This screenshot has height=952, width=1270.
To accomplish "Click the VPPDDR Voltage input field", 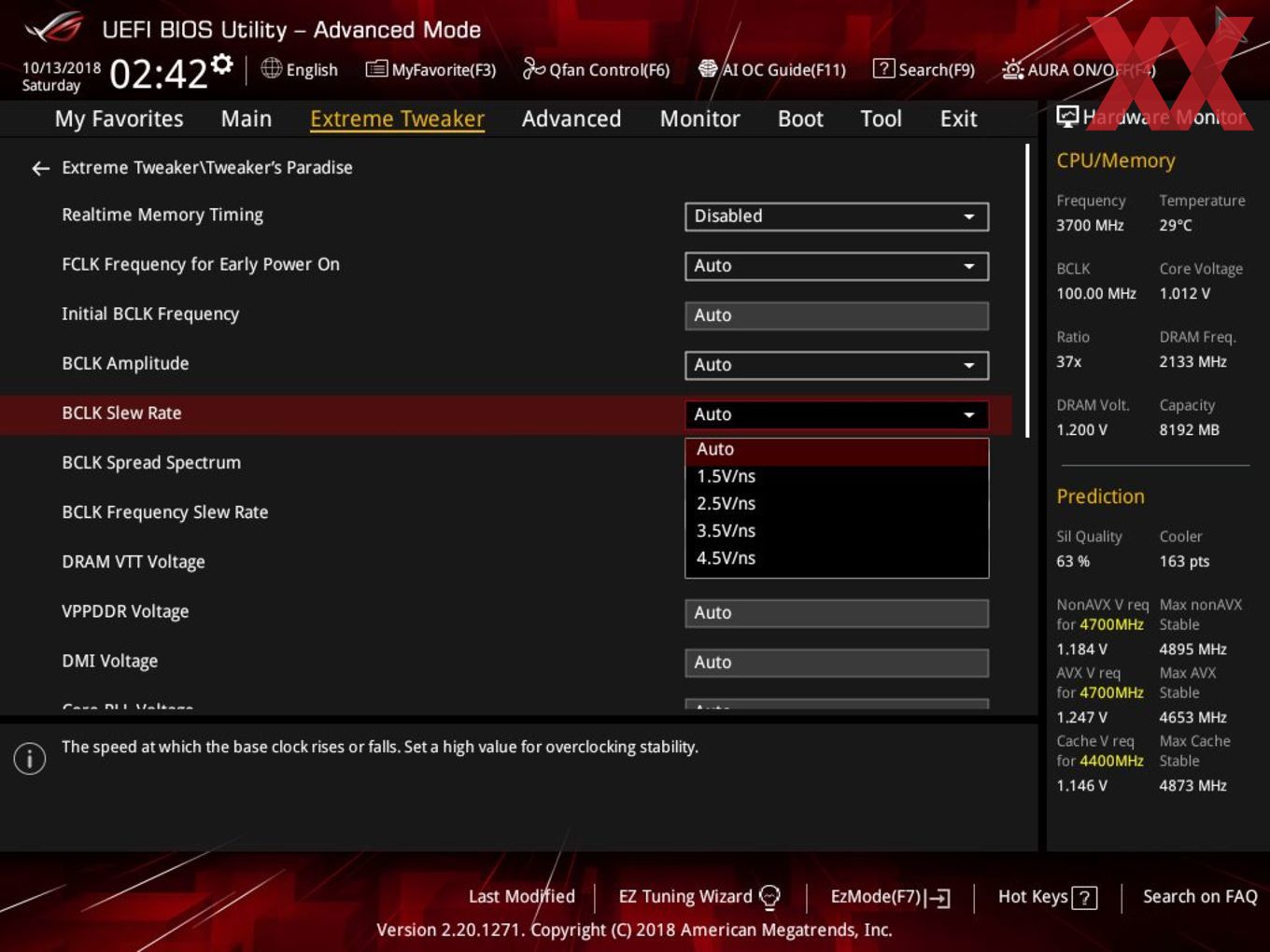I will point(837,613).
